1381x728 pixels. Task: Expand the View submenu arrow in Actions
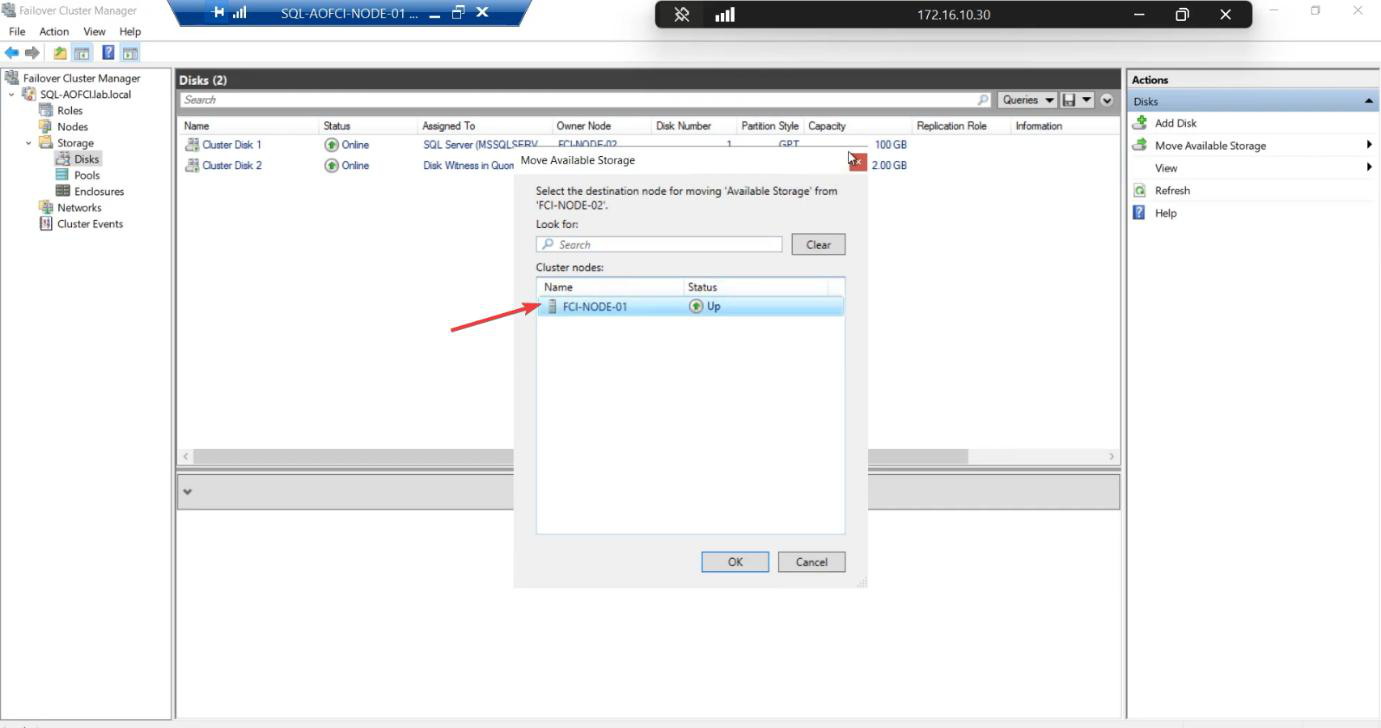click(1369, 167)
